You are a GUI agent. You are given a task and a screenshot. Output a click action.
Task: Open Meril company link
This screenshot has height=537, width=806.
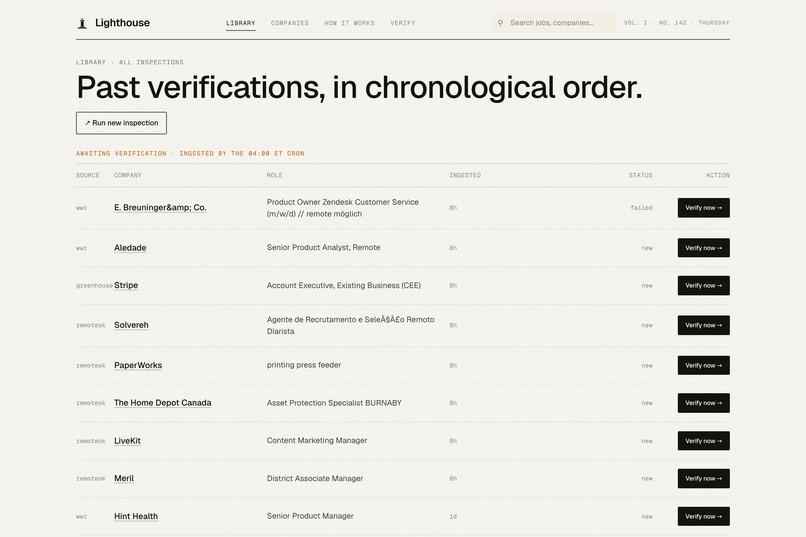(124, 478)
